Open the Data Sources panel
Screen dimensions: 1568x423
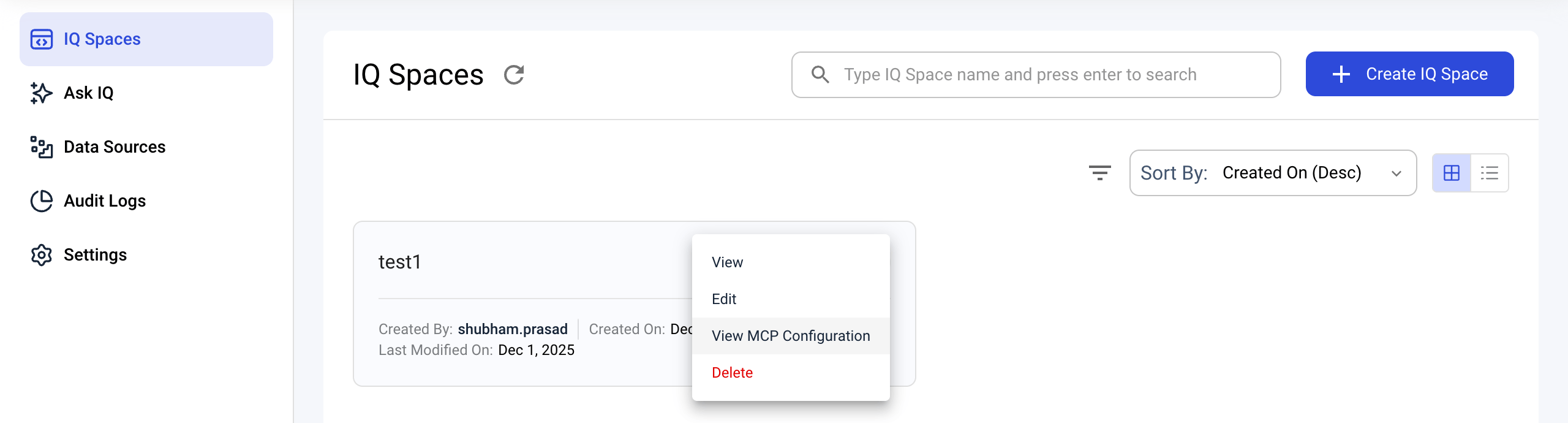(114, 147)
